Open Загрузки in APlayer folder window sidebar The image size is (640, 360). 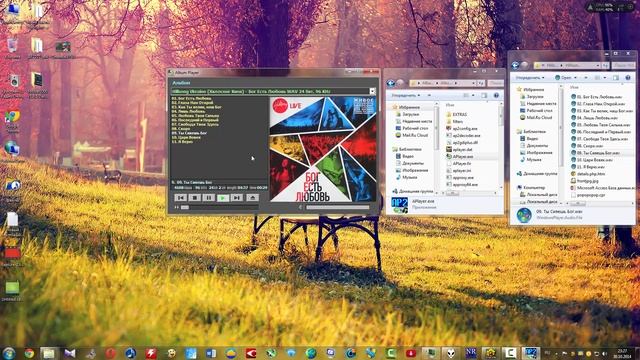(407, 114)
